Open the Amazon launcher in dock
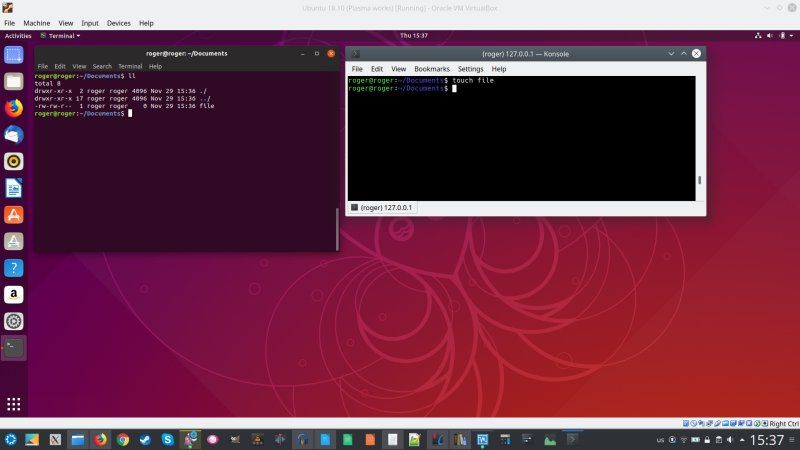800x450 pixels. [x=14, y=294]
